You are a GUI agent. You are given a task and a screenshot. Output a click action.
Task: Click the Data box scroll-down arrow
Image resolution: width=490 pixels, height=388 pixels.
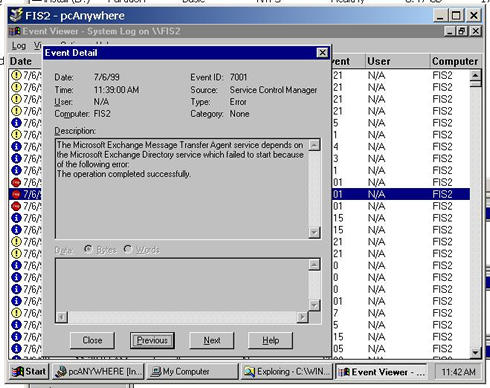(x=314, y=305)
